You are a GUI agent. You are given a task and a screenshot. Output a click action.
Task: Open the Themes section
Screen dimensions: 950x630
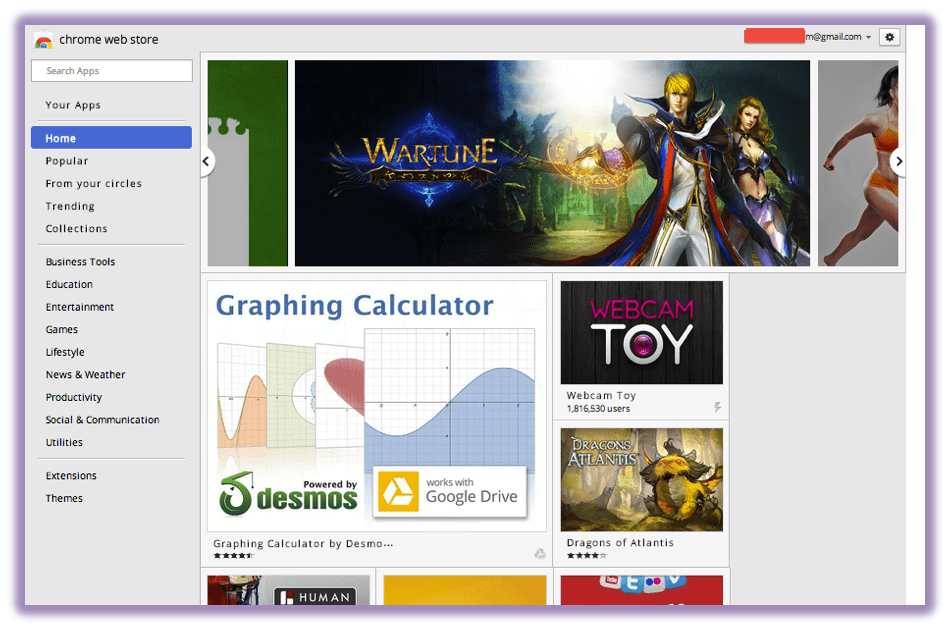[64, 498]
